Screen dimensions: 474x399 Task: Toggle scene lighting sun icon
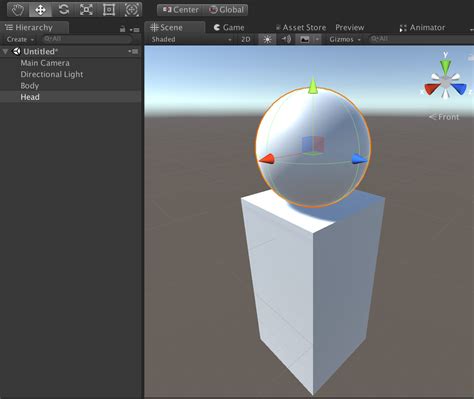point(267,39)
